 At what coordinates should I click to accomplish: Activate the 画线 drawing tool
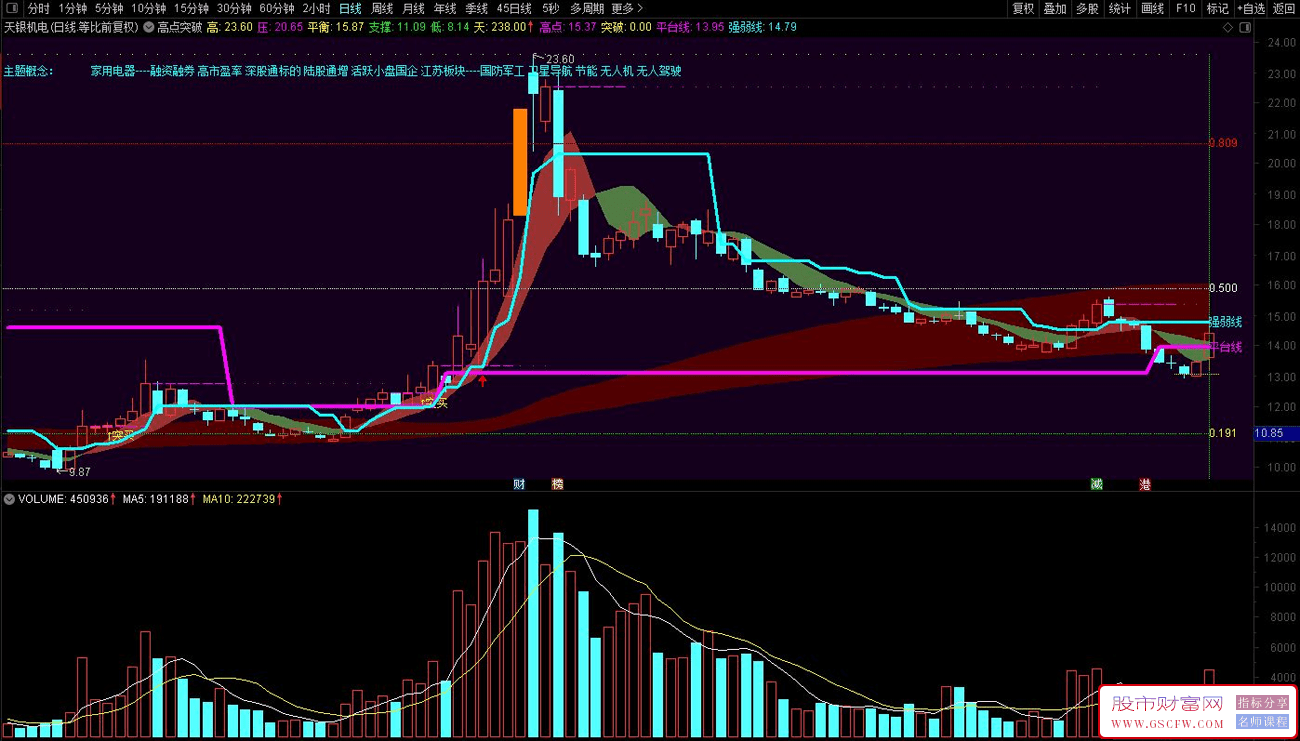point(1153,8)
